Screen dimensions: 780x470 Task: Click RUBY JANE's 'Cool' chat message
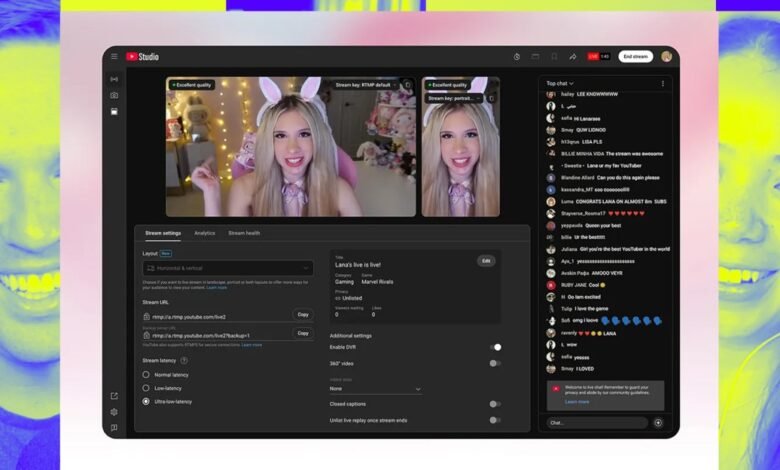pos(597,285)
